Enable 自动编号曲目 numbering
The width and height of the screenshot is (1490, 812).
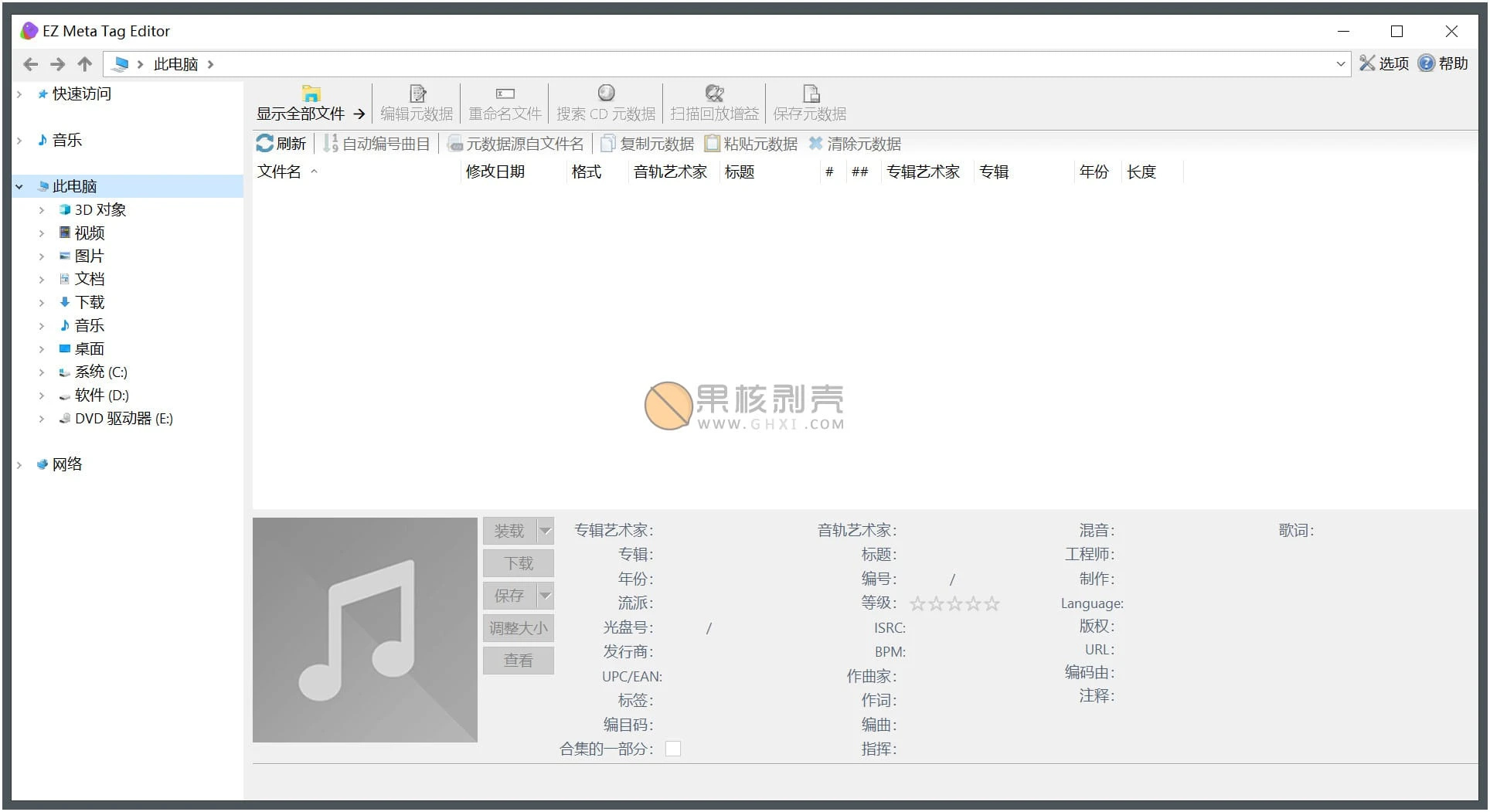point(376,144)
